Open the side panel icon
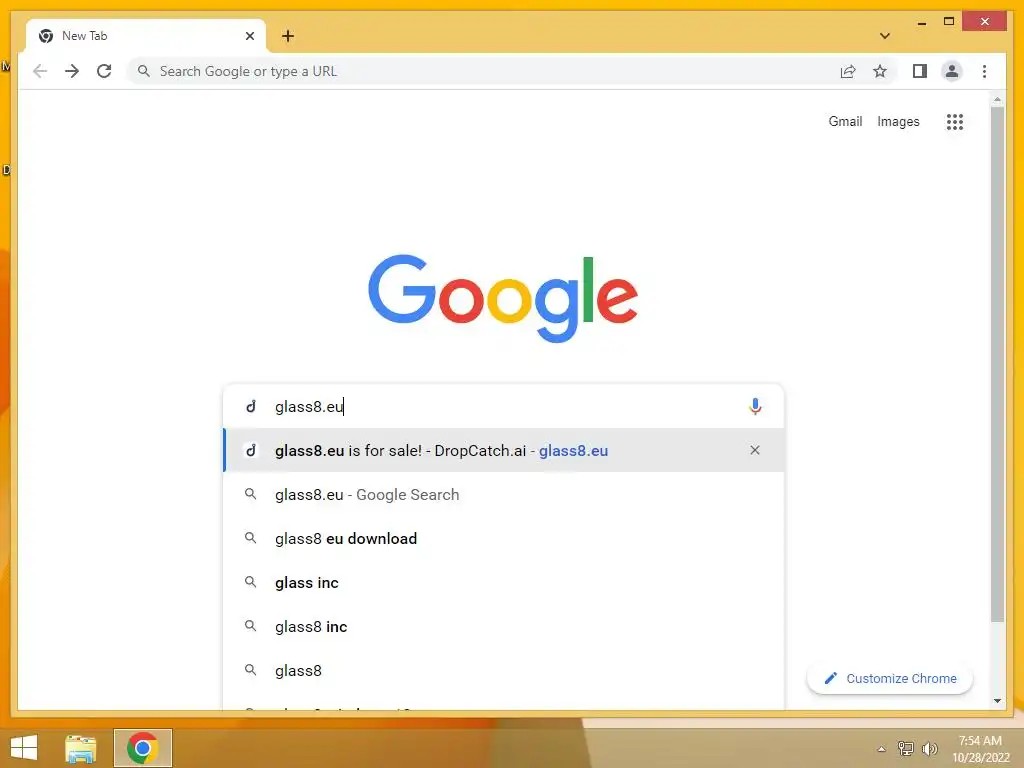This screenshot has height=768, width=1024. [920, 71]
